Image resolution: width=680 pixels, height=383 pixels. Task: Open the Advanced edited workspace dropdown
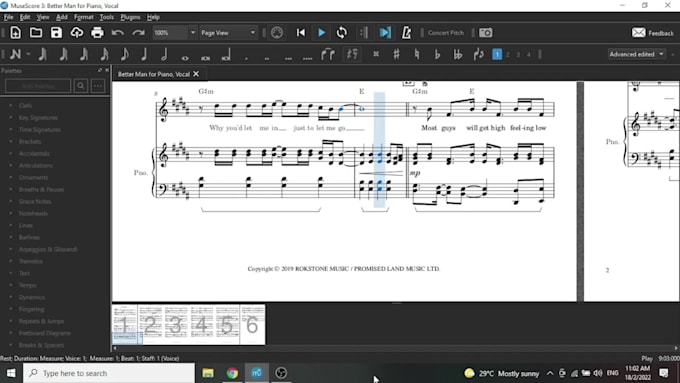636,54
